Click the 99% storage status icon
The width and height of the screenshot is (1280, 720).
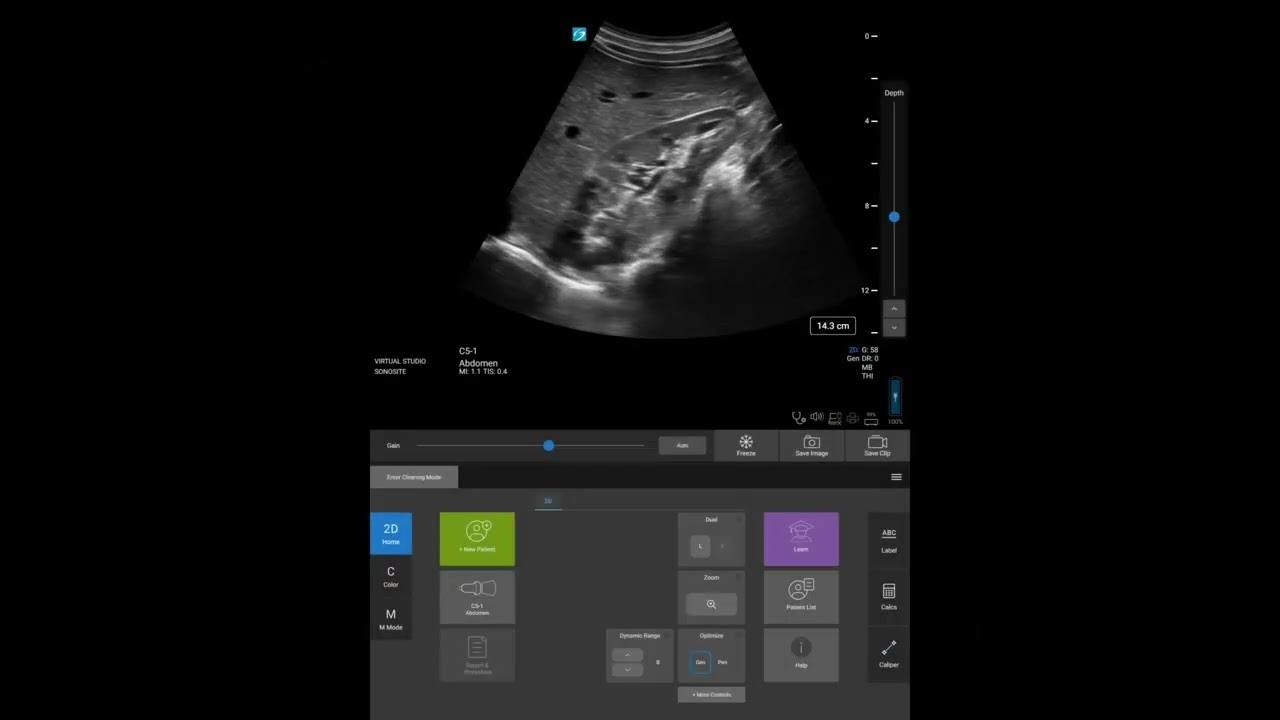pyautogui.click(x=871, y=418)
